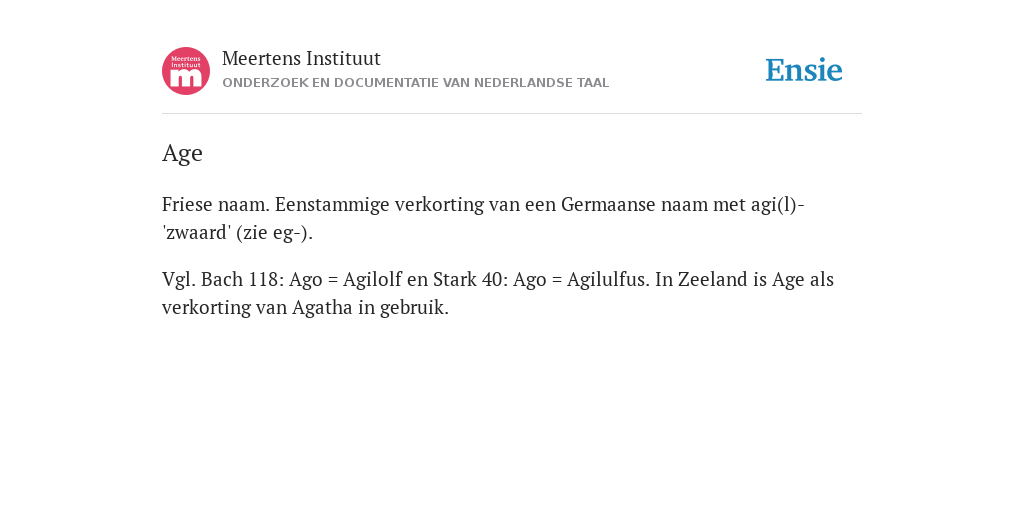Image resolution: width=1024 pixels, height=512 pixels.
Task: Click the 'Vgl.' abbreviation starting second paragraph
Action: click(x=178, y=280)
